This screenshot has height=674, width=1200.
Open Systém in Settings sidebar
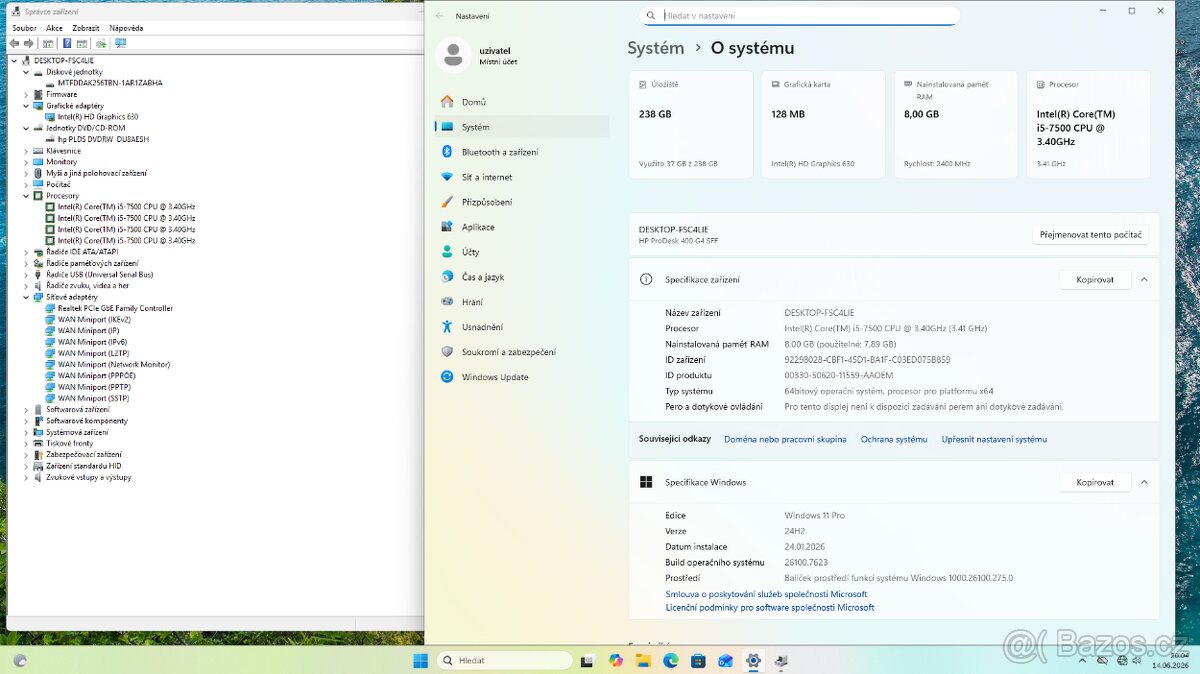[x=522, y=127]
